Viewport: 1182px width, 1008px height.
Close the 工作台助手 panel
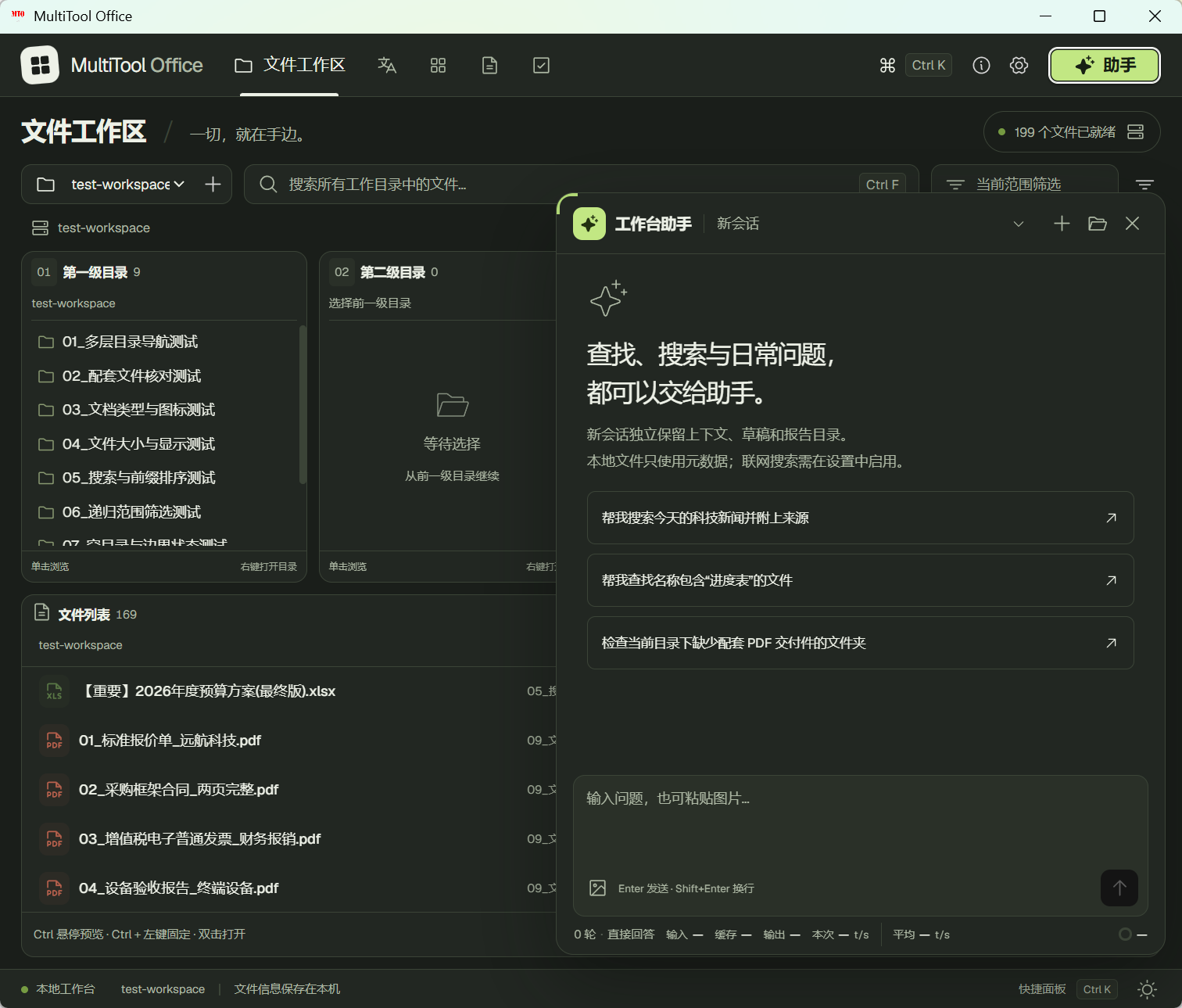(1132, 224)
